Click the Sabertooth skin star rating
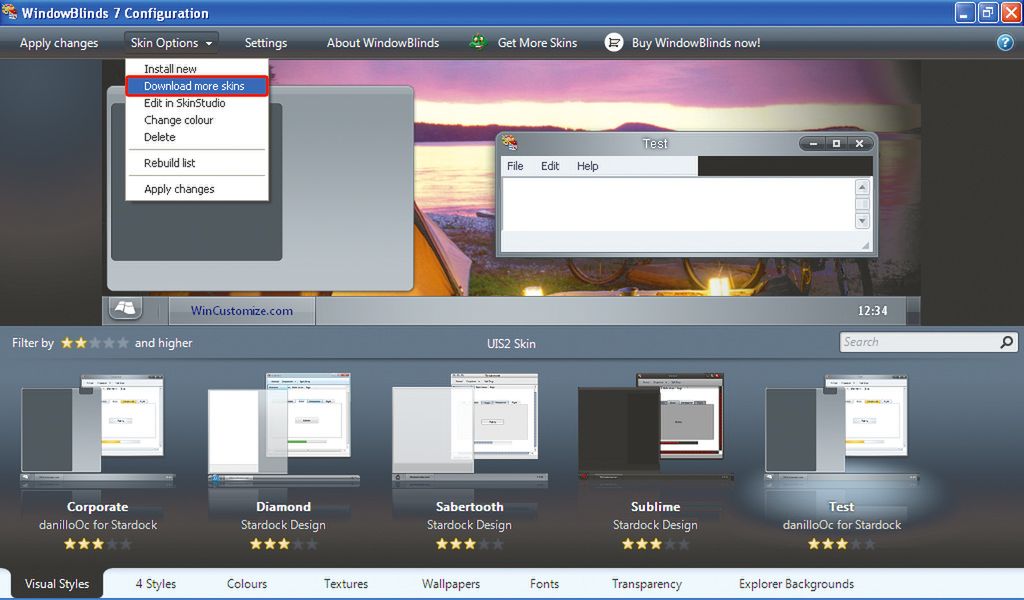Image resolution: width=1024 pixels, height=600 pixels. pos(469,543)
